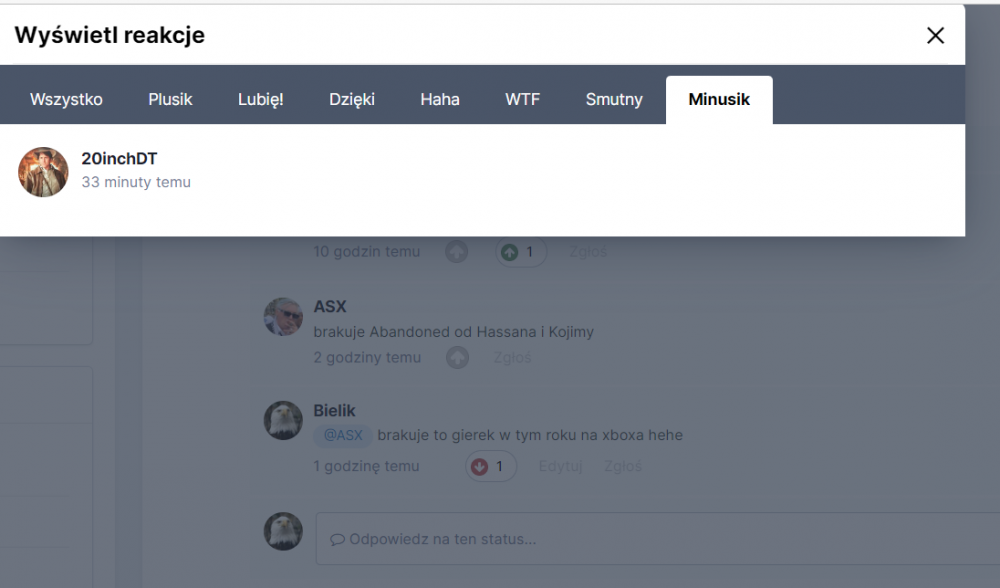Open the 20inchDT username link
Image resolution: width=1000 pixels, height=588 pixels.
click(x=119, y=159)
